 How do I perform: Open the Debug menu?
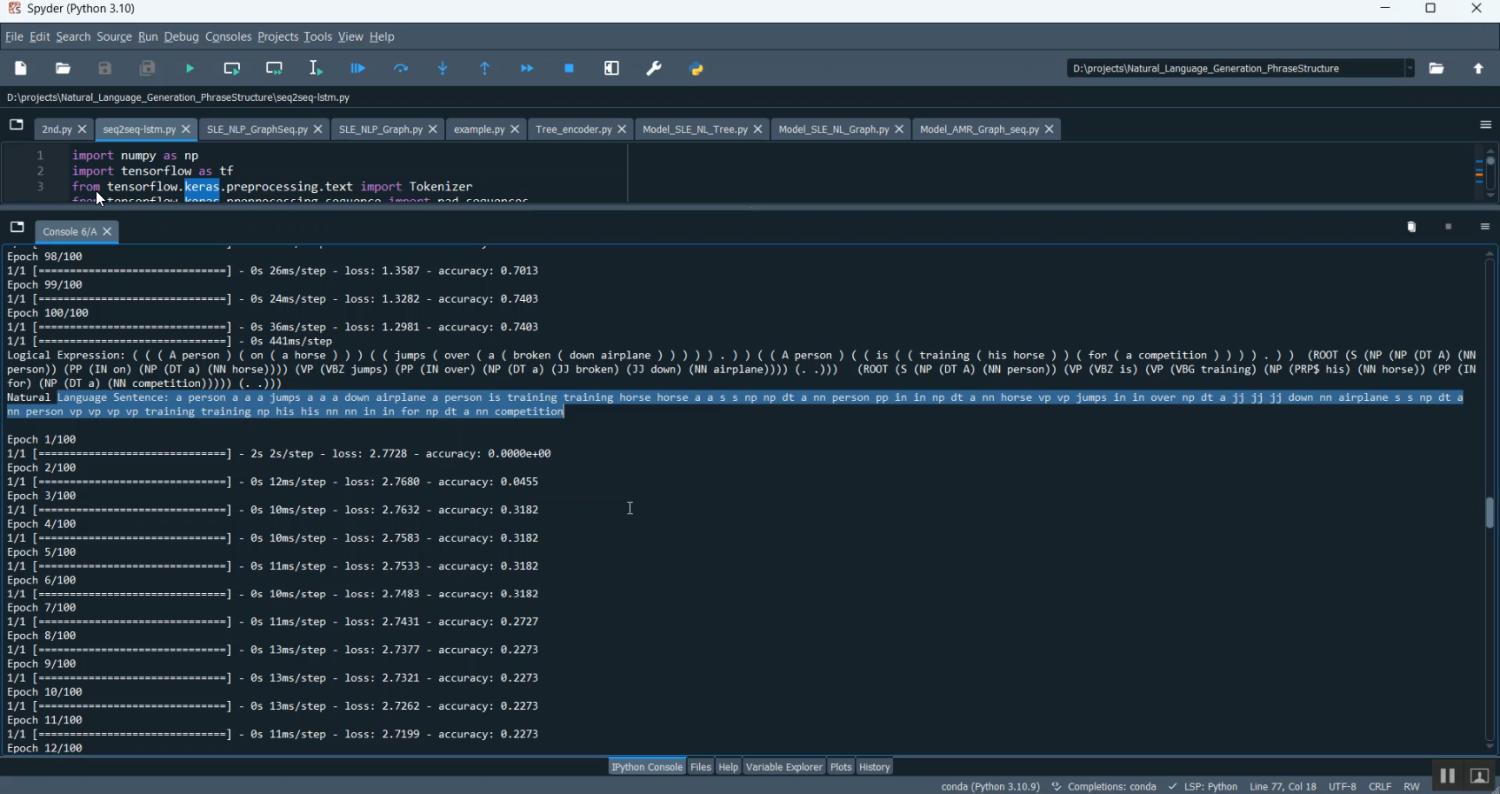pyautogui.click(x=181, y=36)
